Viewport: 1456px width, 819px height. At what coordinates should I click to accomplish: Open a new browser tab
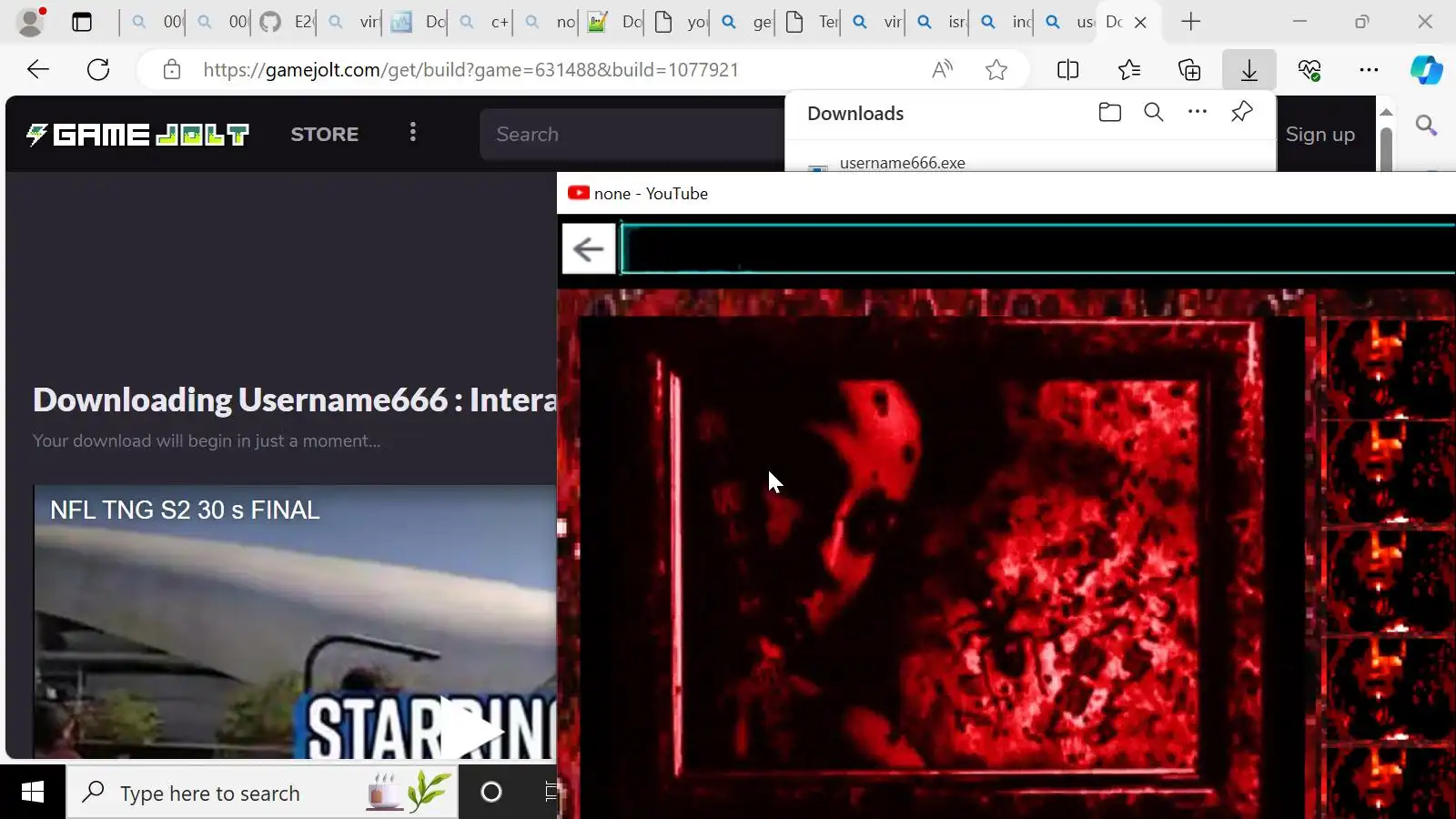tap(1190, 22)
